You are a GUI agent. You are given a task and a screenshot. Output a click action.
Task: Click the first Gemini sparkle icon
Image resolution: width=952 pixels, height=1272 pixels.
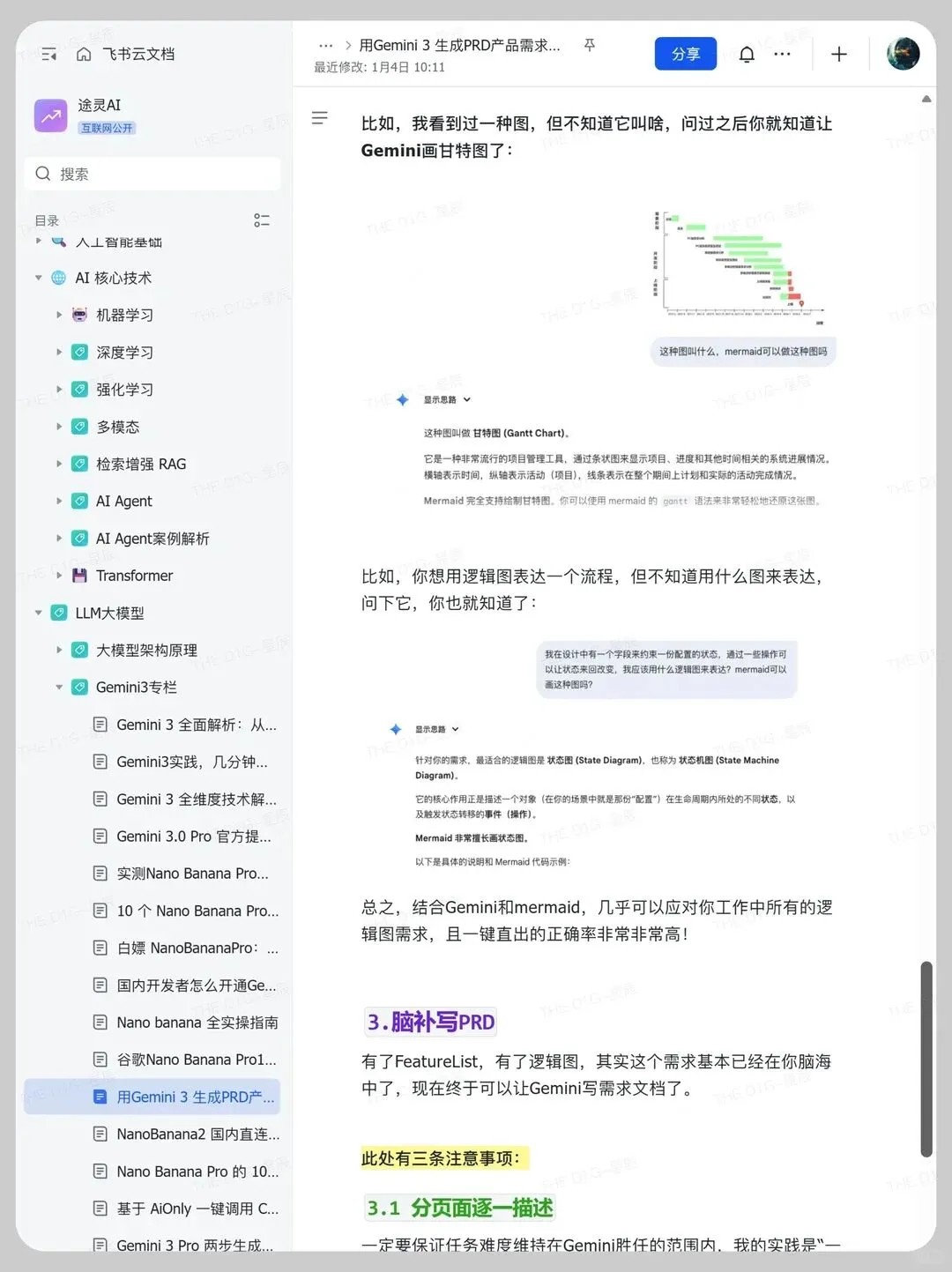pyautogui.click(x=403, y=400)
